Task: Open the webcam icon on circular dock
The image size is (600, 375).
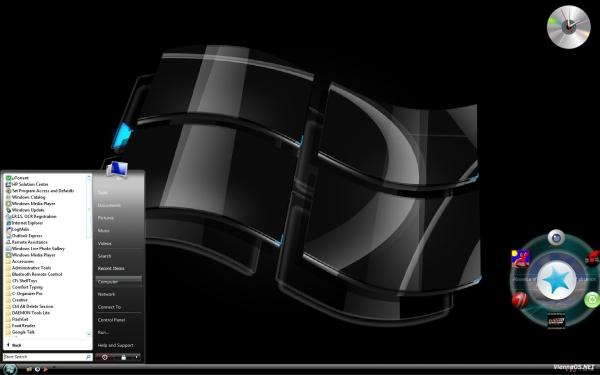Action: point(556,238)
